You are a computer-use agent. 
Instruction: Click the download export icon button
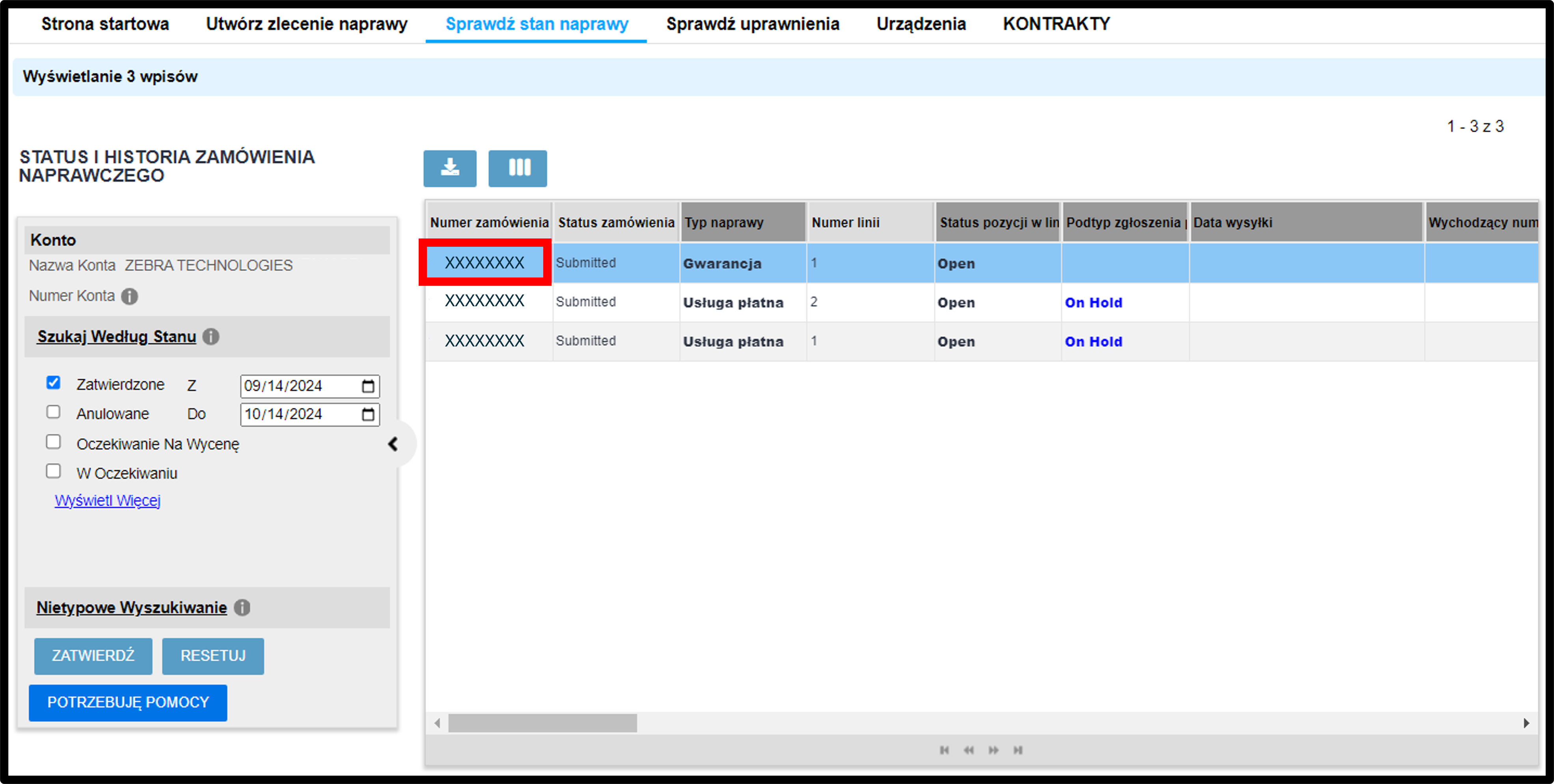[449, 168]
